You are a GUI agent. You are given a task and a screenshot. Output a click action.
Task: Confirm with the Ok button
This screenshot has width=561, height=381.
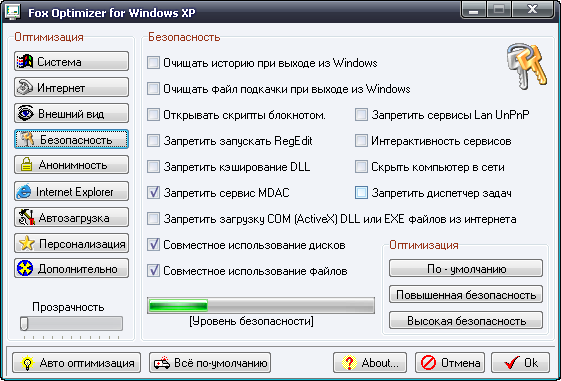520,362
